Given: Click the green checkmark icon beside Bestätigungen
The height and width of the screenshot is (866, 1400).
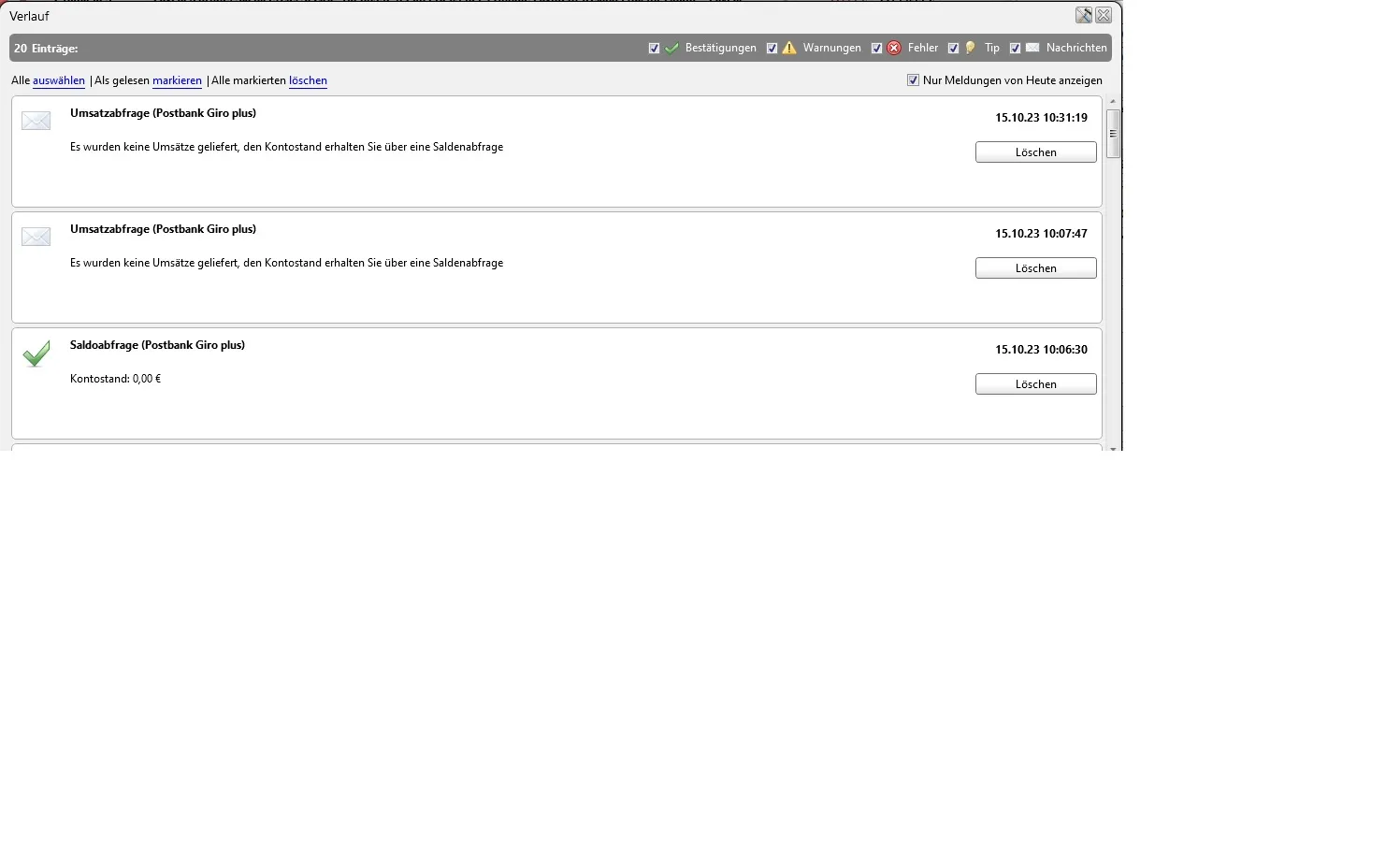Looking at the screenshot, I should click(x=671, y=48).
